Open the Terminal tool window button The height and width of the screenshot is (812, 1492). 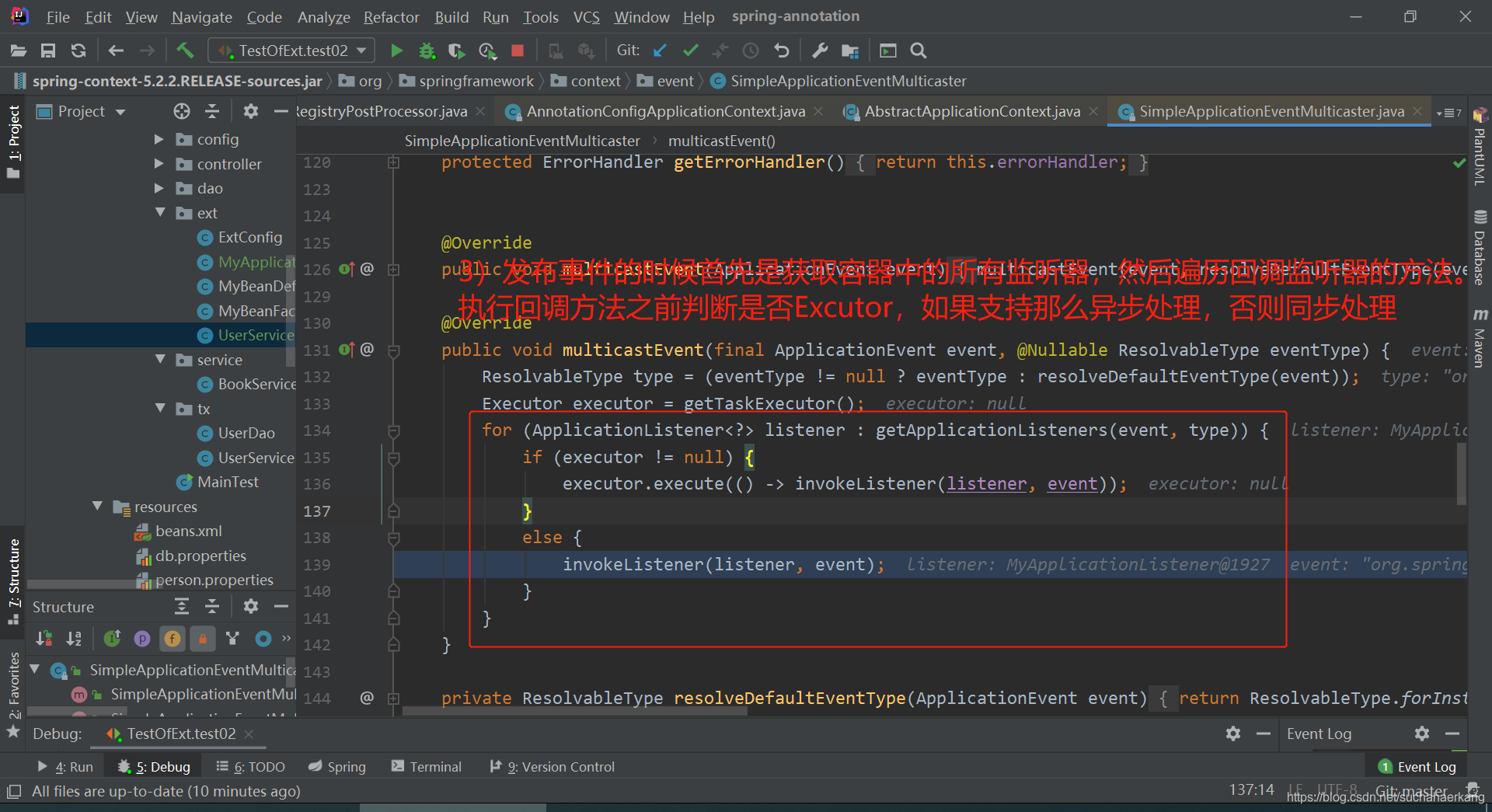point(426,767)
